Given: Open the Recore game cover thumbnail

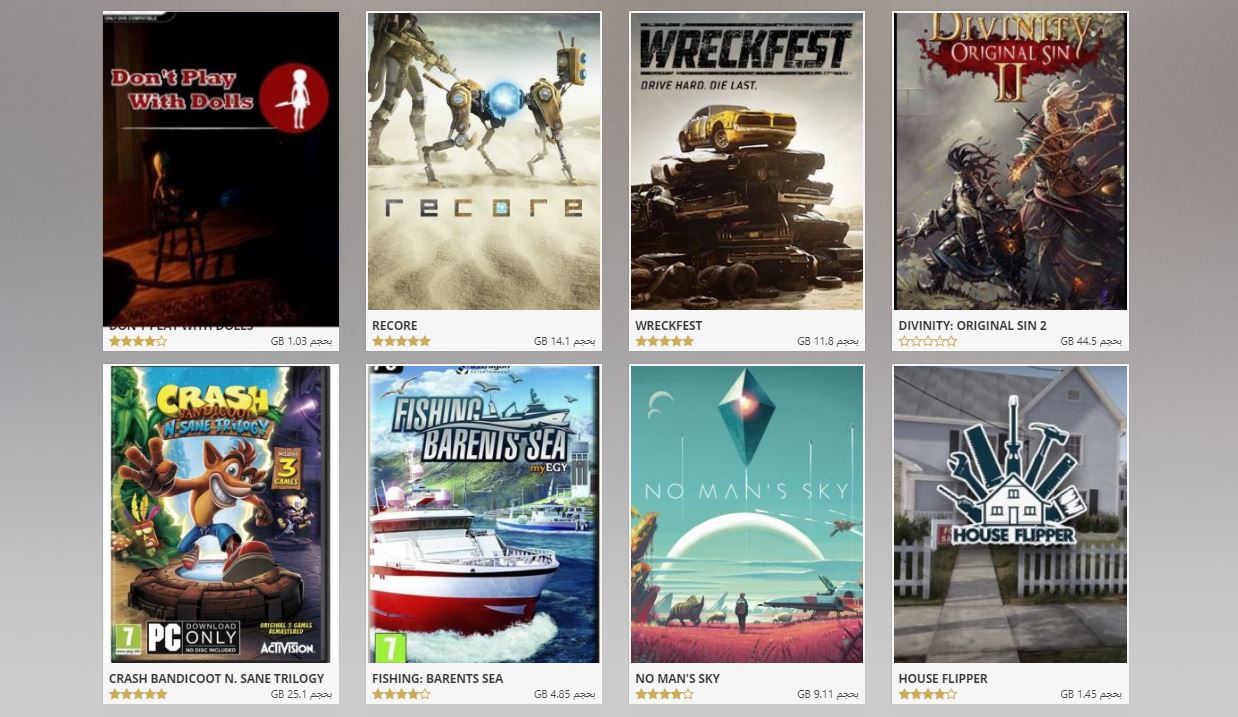Looking at the screenshot, I should coord(484,161).
